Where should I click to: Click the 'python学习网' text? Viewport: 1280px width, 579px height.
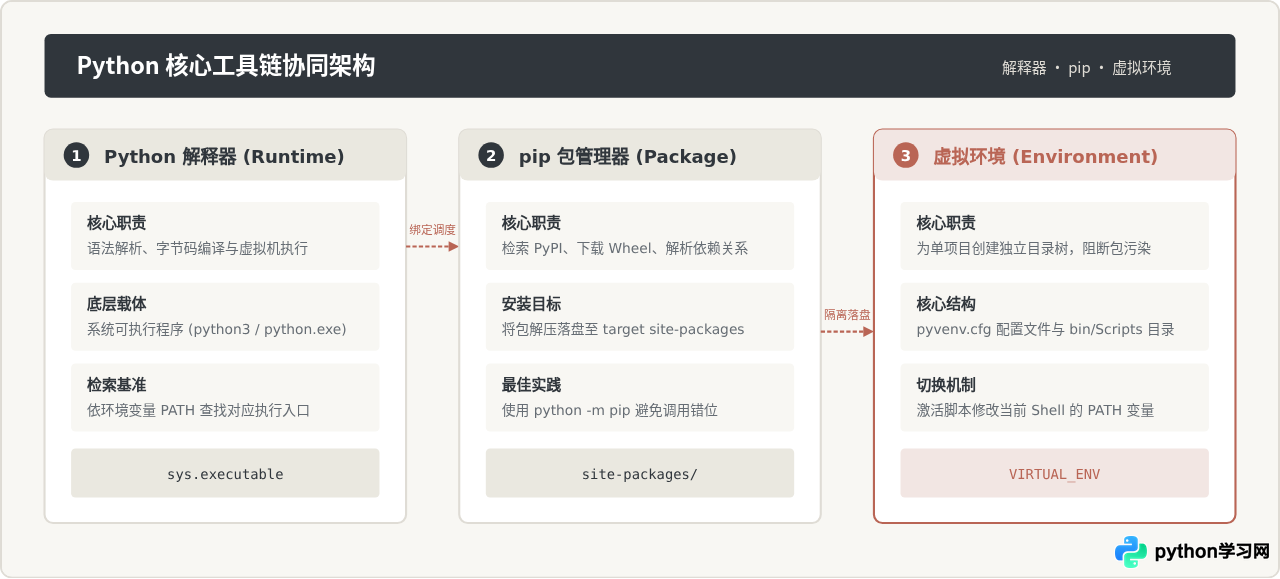[1212, 552]
